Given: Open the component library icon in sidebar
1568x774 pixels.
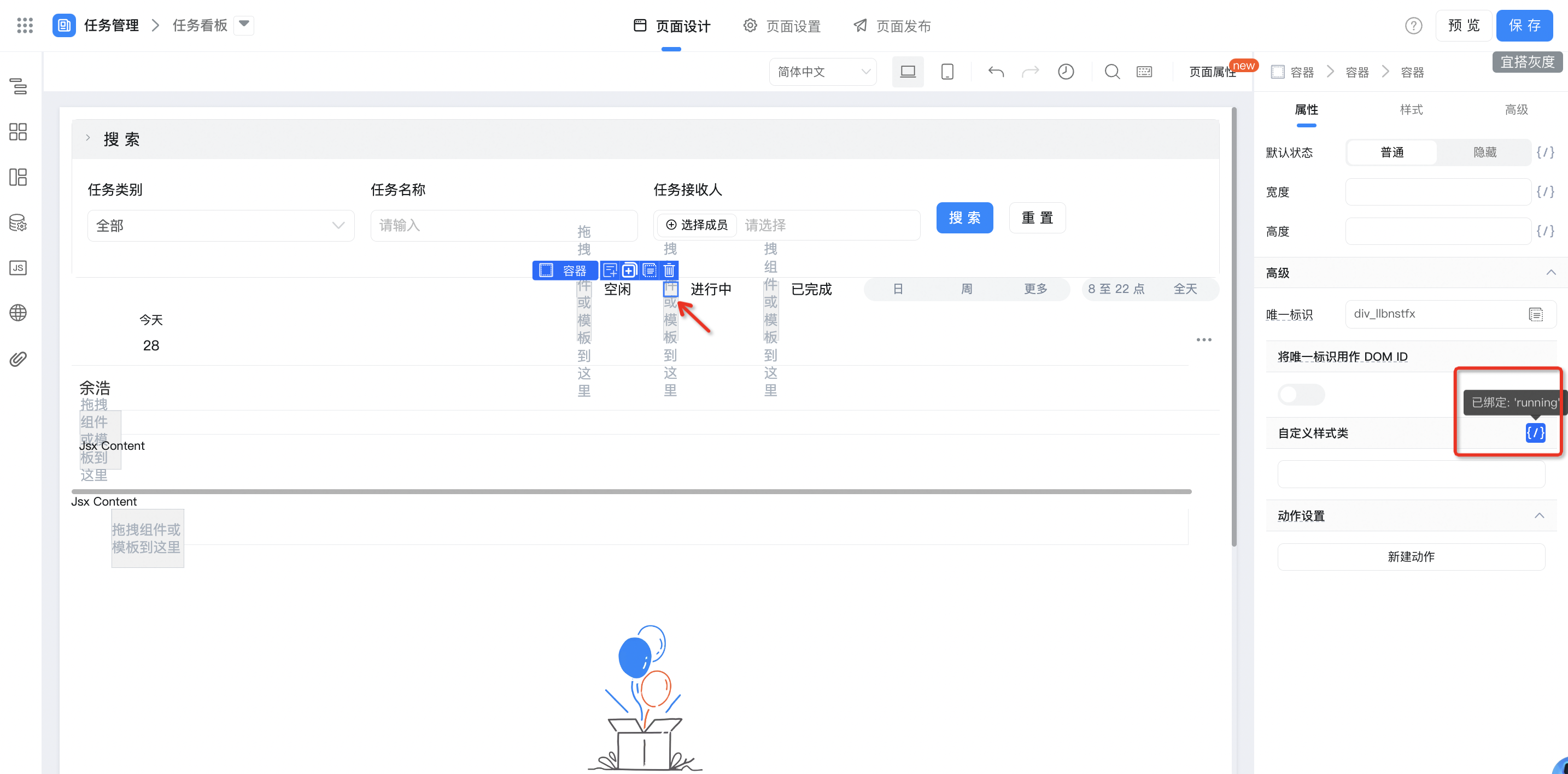Looking at the screenshot, I should click(x=18, y=131).
